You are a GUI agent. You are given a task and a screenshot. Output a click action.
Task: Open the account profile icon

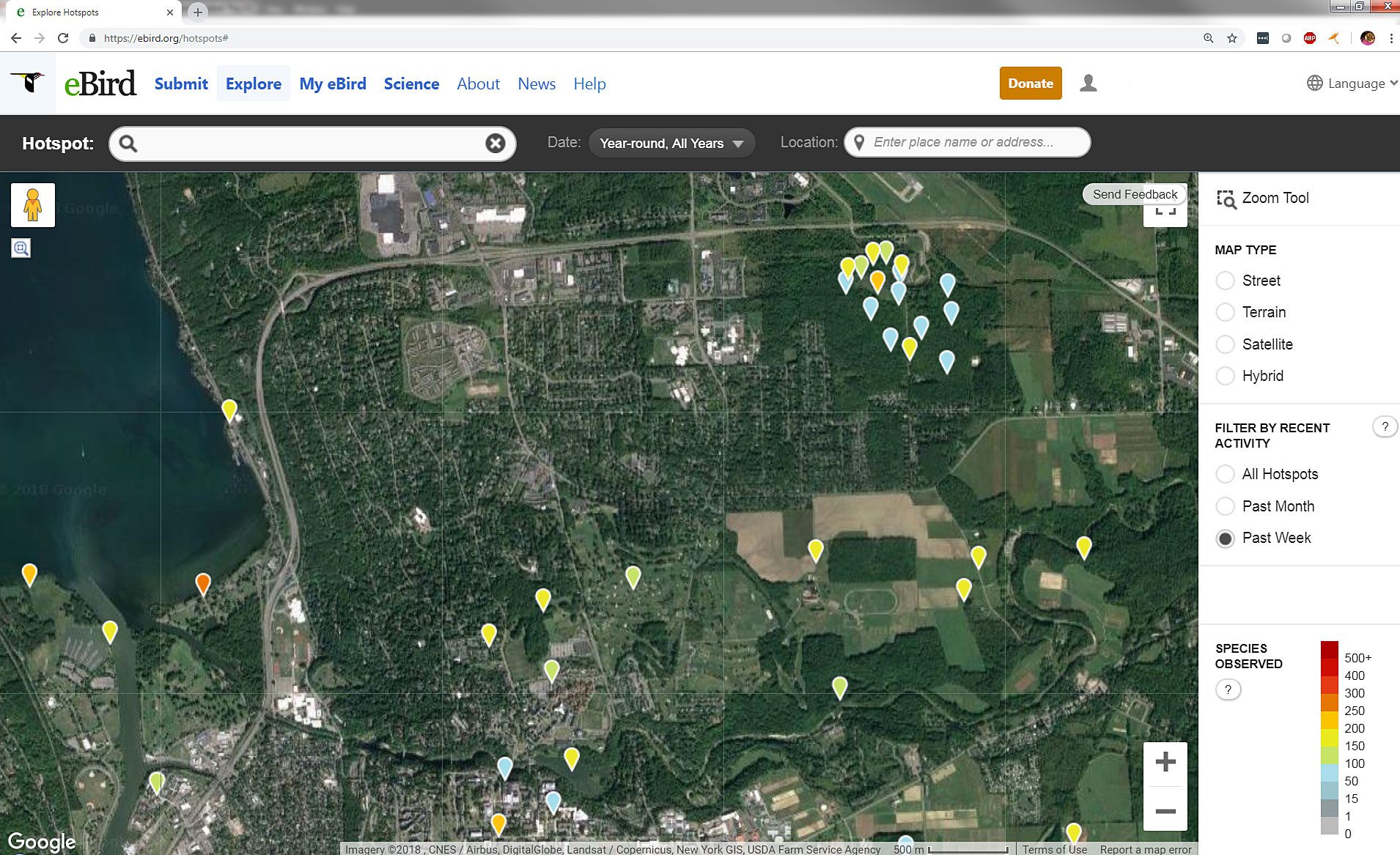tap(1087, 83)
